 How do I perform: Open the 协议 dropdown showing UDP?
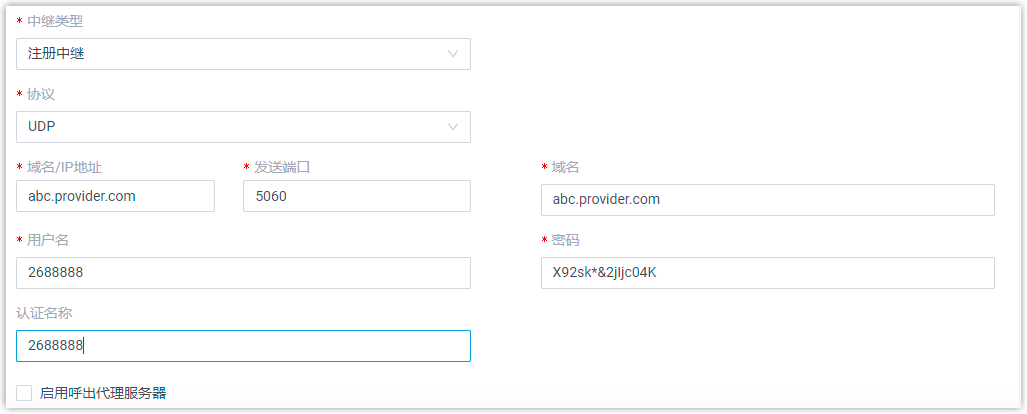[230, 127]
